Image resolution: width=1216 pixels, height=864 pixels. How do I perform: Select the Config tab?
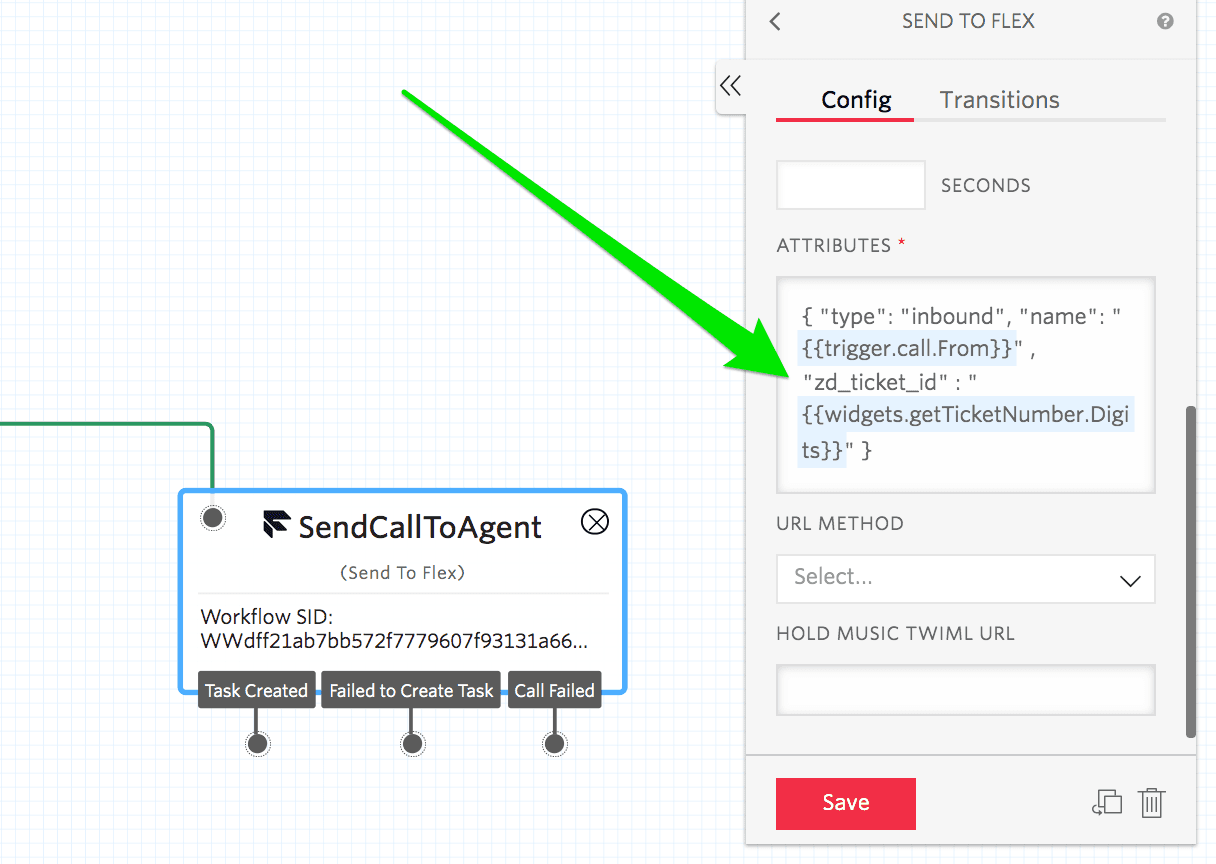[x=856, y=99]
